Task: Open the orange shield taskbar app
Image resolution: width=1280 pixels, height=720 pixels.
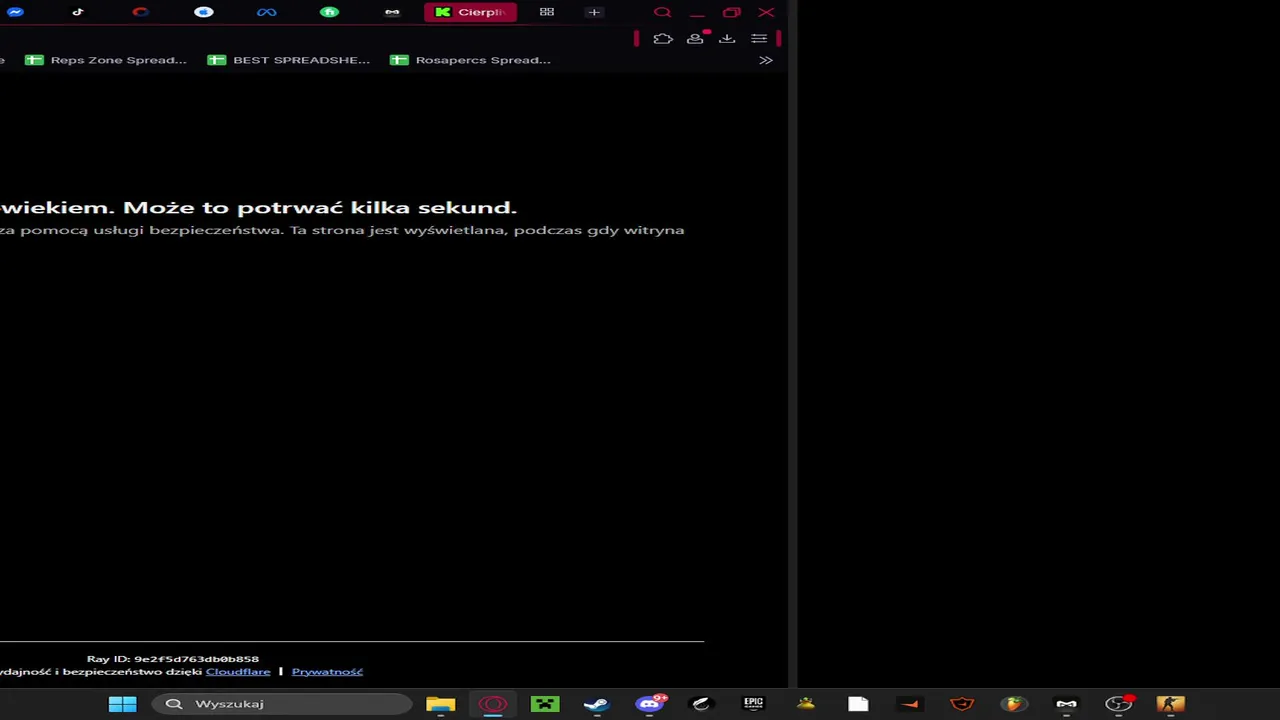Action: pyautogui.click(x=962, y=704)
